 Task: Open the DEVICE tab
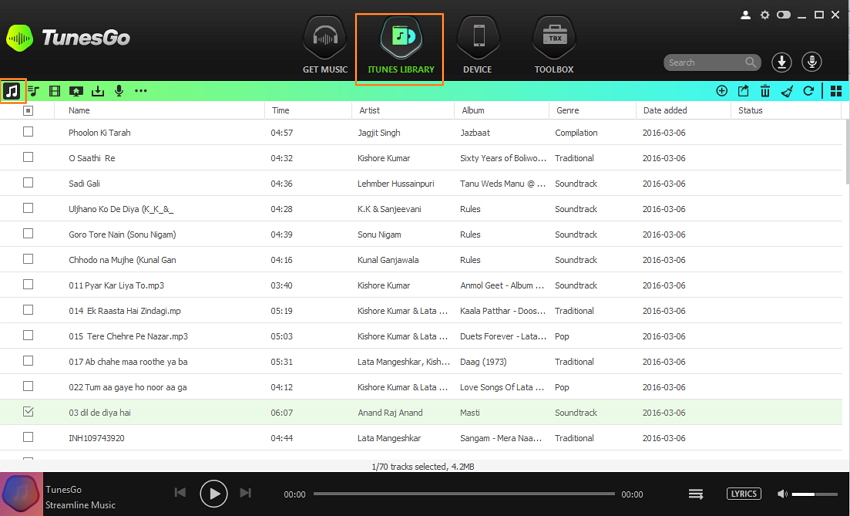[x=478, y=45]
